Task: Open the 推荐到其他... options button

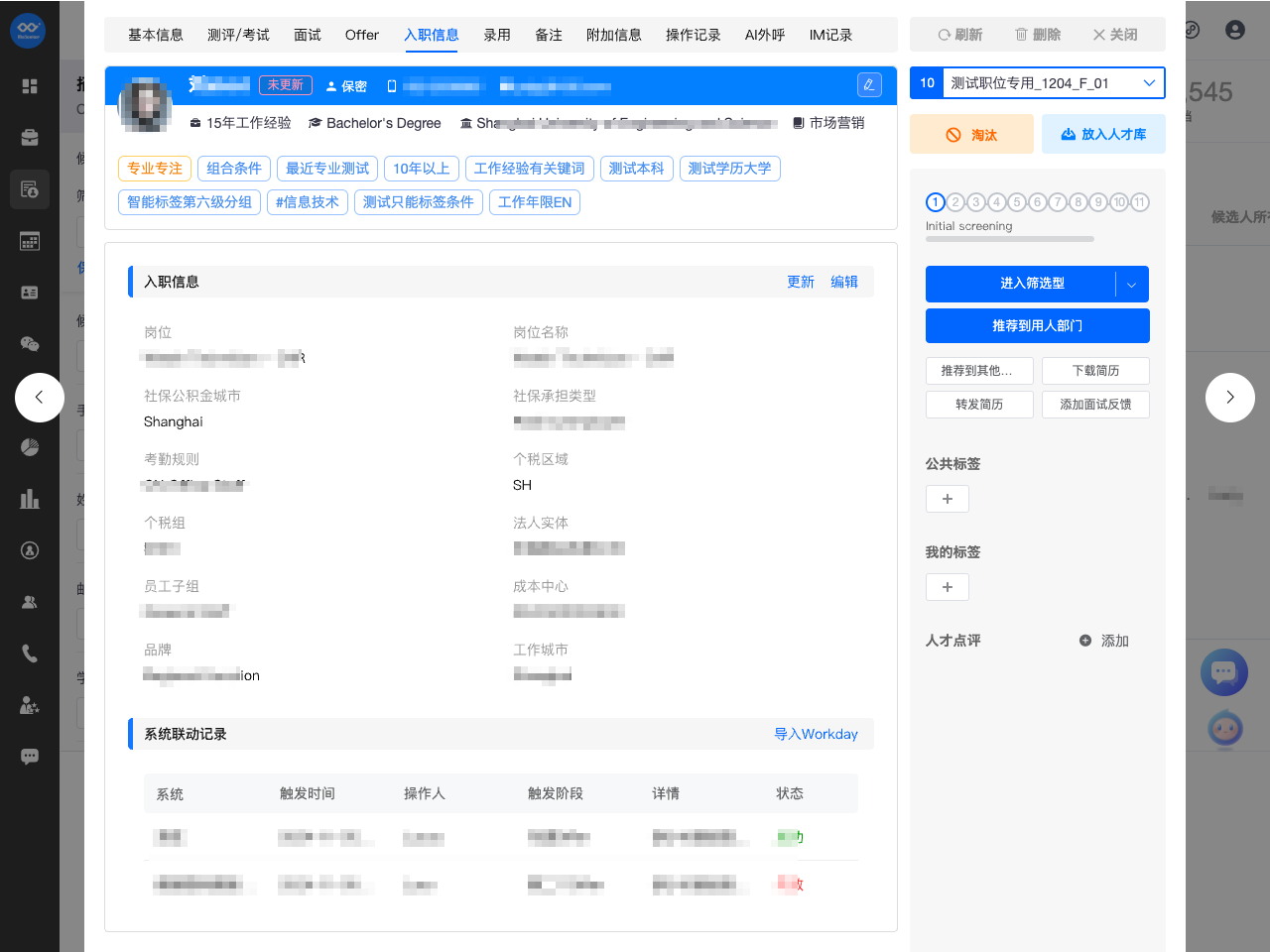Action: click(979, 371)
